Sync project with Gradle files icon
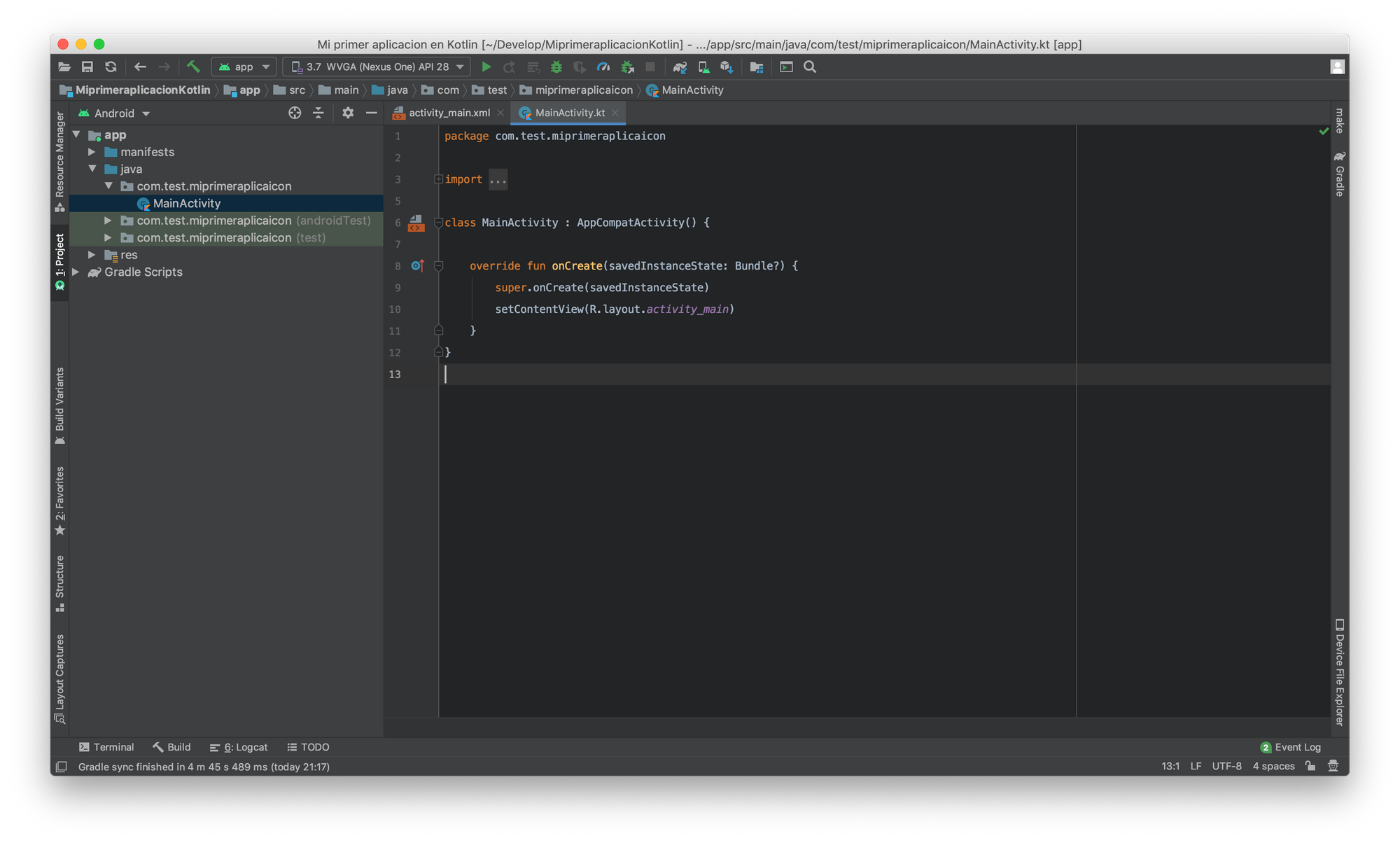Image resolution: width=1400 pixels, height=843 pixels. [x=680, y=67]
